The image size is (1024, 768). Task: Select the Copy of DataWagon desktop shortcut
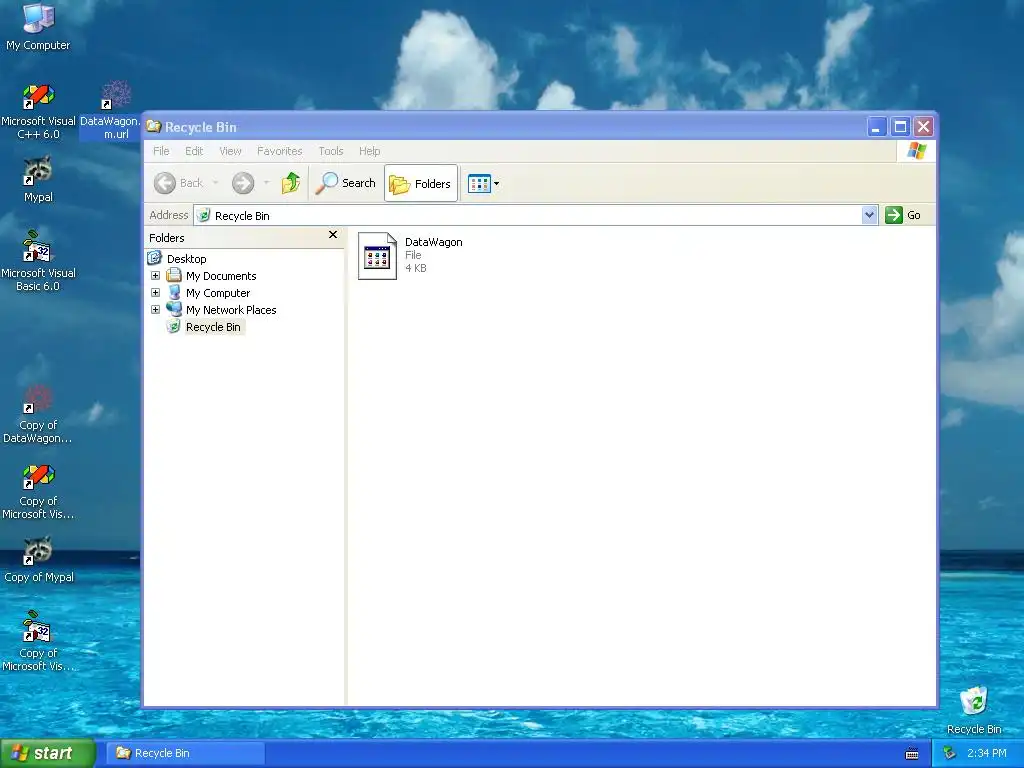[x=38, y=415]
